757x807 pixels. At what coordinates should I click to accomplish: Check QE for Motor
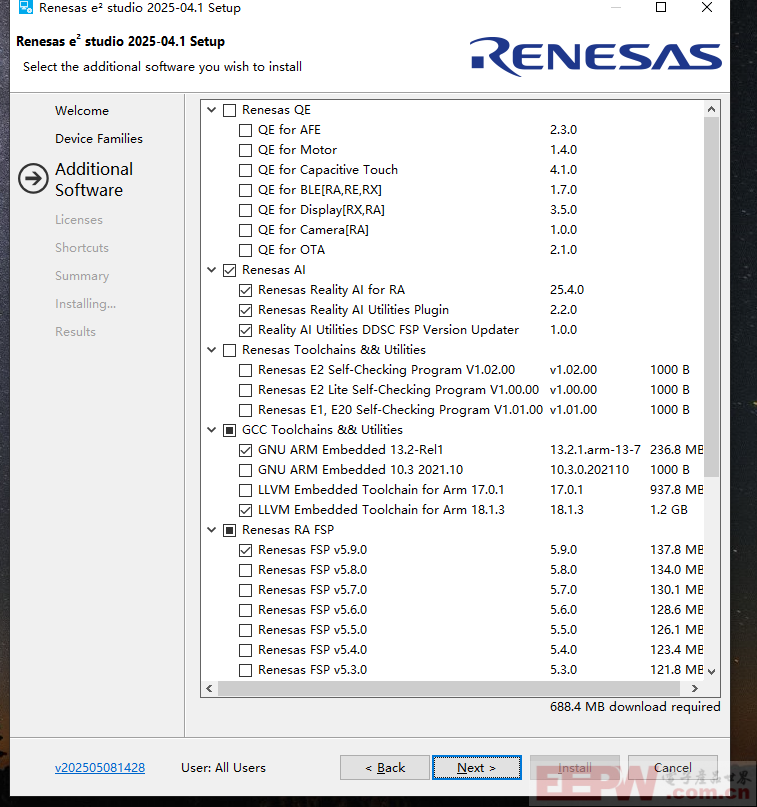pos(245,150)
